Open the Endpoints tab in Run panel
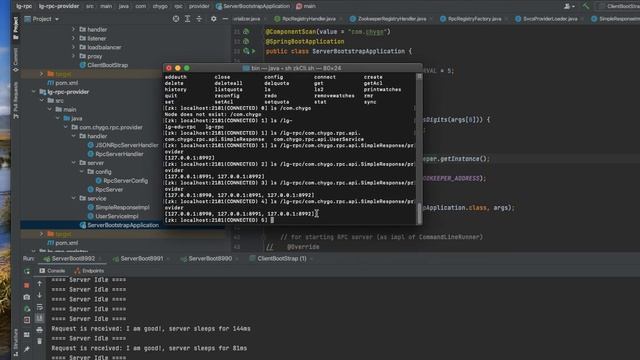The image size is (640, 360). 89,271
